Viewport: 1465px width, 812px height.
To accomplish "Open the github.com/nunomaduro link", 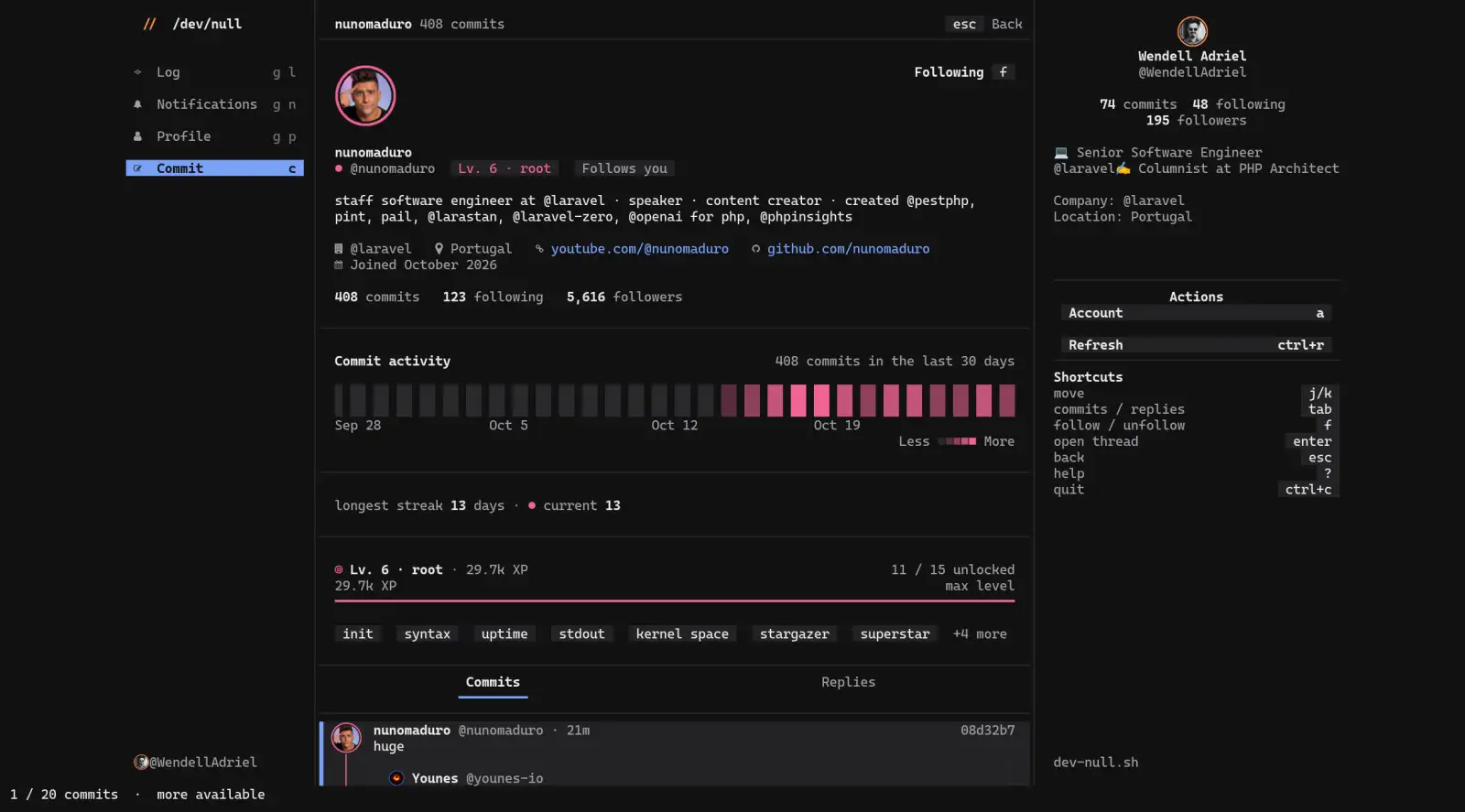I will pyautogui.click(x=848, y=249).
